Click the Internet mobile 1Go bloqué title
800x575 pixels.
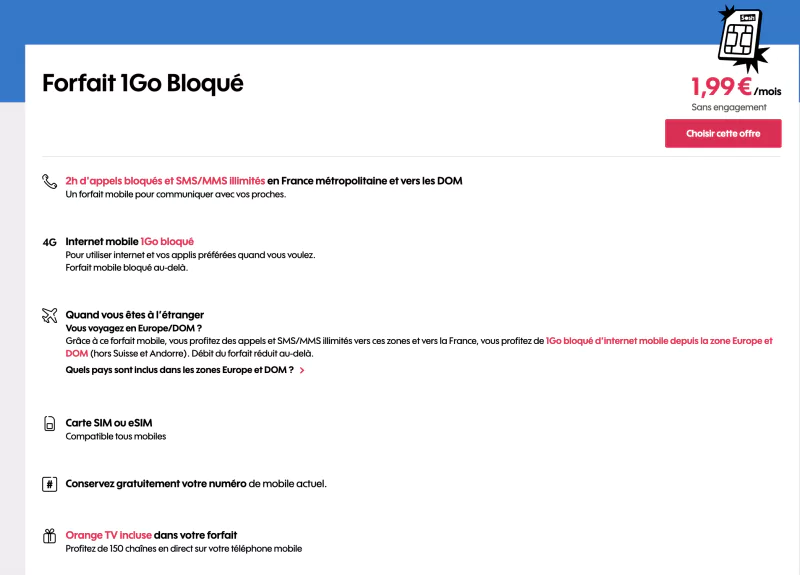[129, 241]
